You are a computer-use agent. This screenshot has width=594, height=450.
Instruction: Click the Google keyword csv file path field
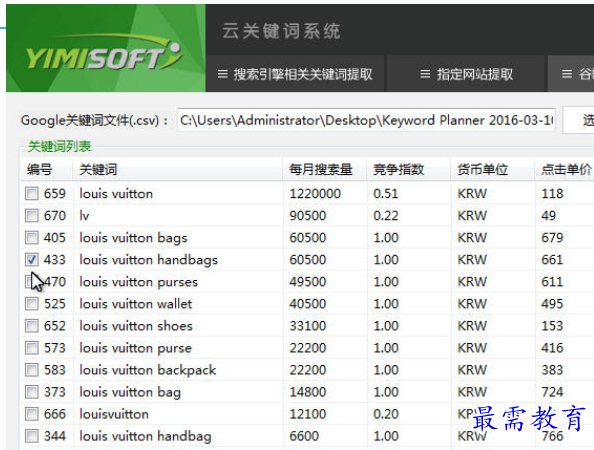point(366,120)
